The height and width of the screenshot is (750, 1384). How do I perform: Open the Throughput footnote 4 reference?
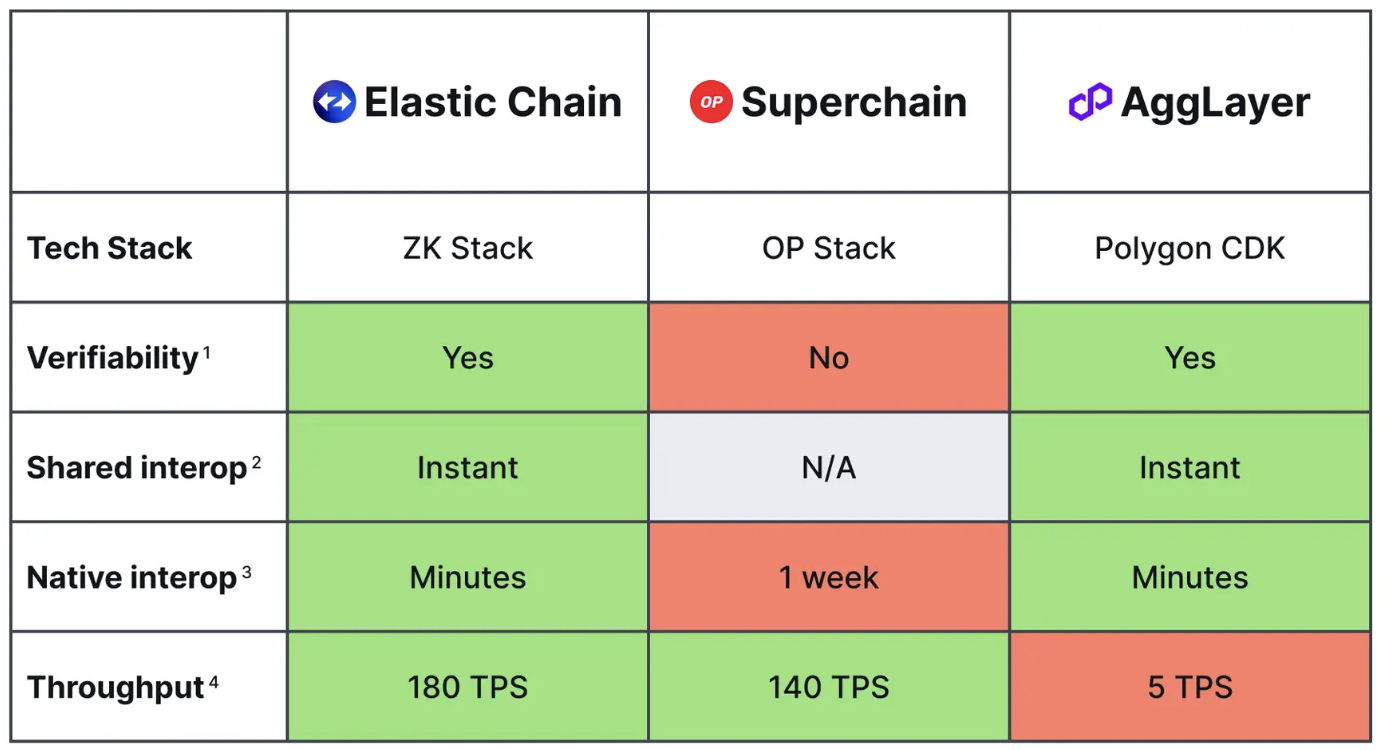(x=214, y=681)
